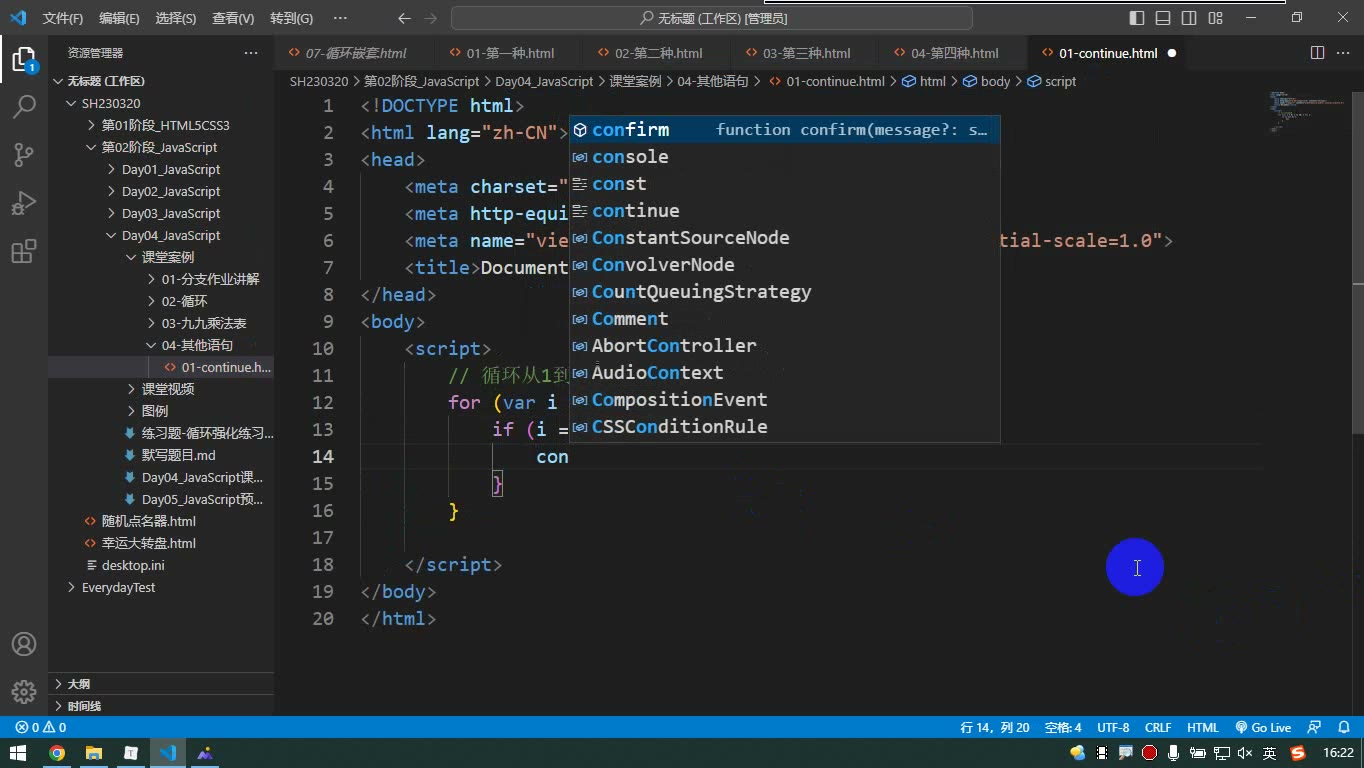
Task: Open the Manage gear menu
Action: pos(24,691)
